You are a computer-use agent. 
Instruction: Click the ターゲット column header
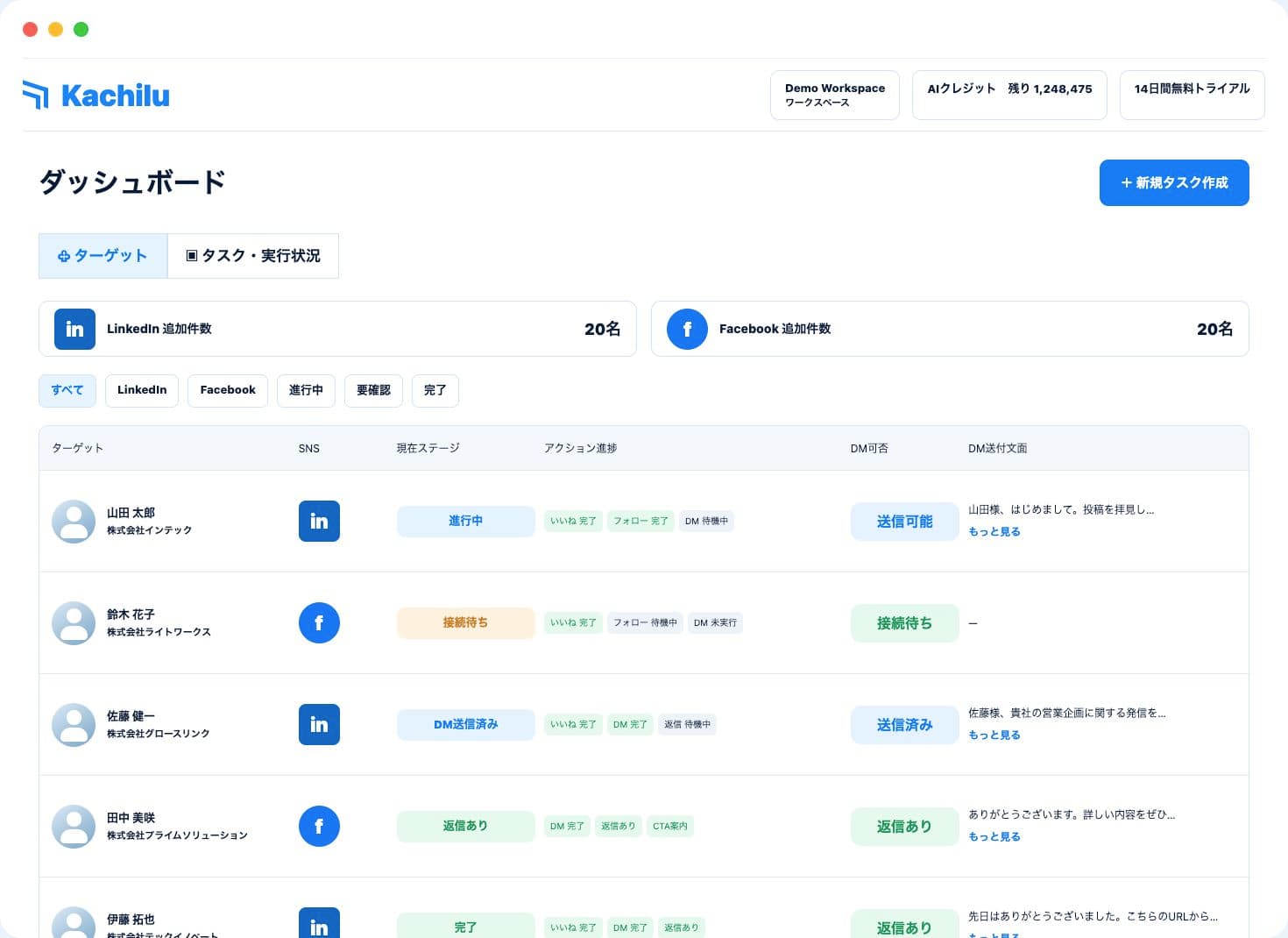(77, 448)
